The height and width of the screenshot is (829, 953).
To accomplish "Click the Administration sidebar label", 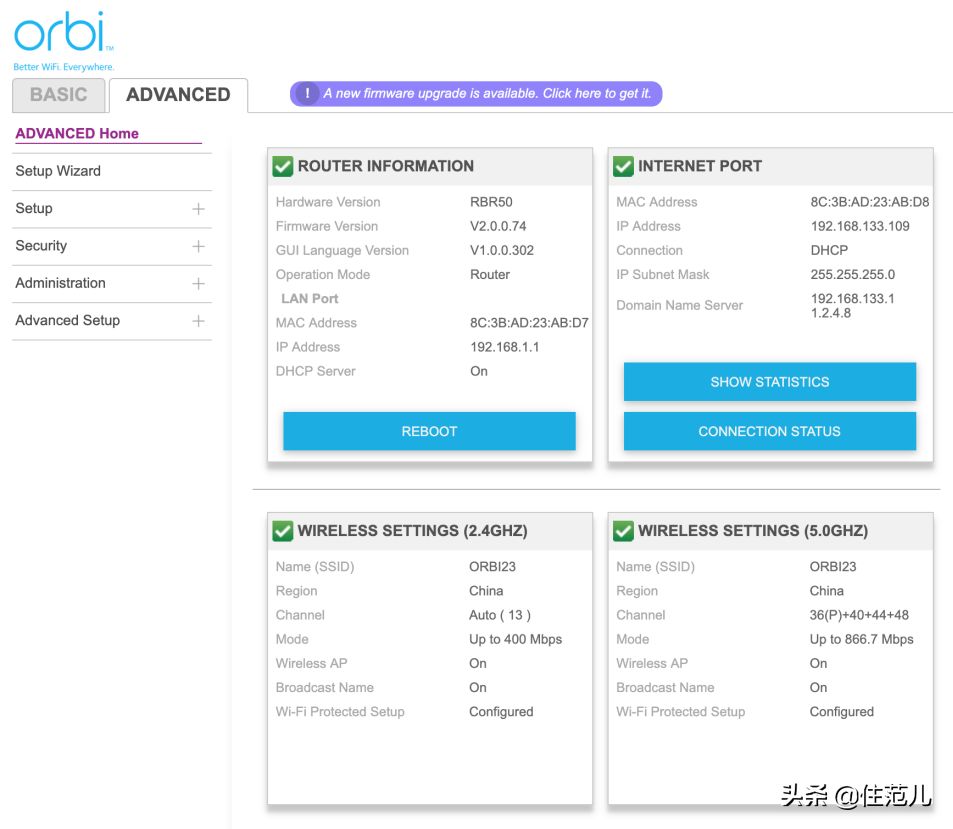I will click(60, 283).
